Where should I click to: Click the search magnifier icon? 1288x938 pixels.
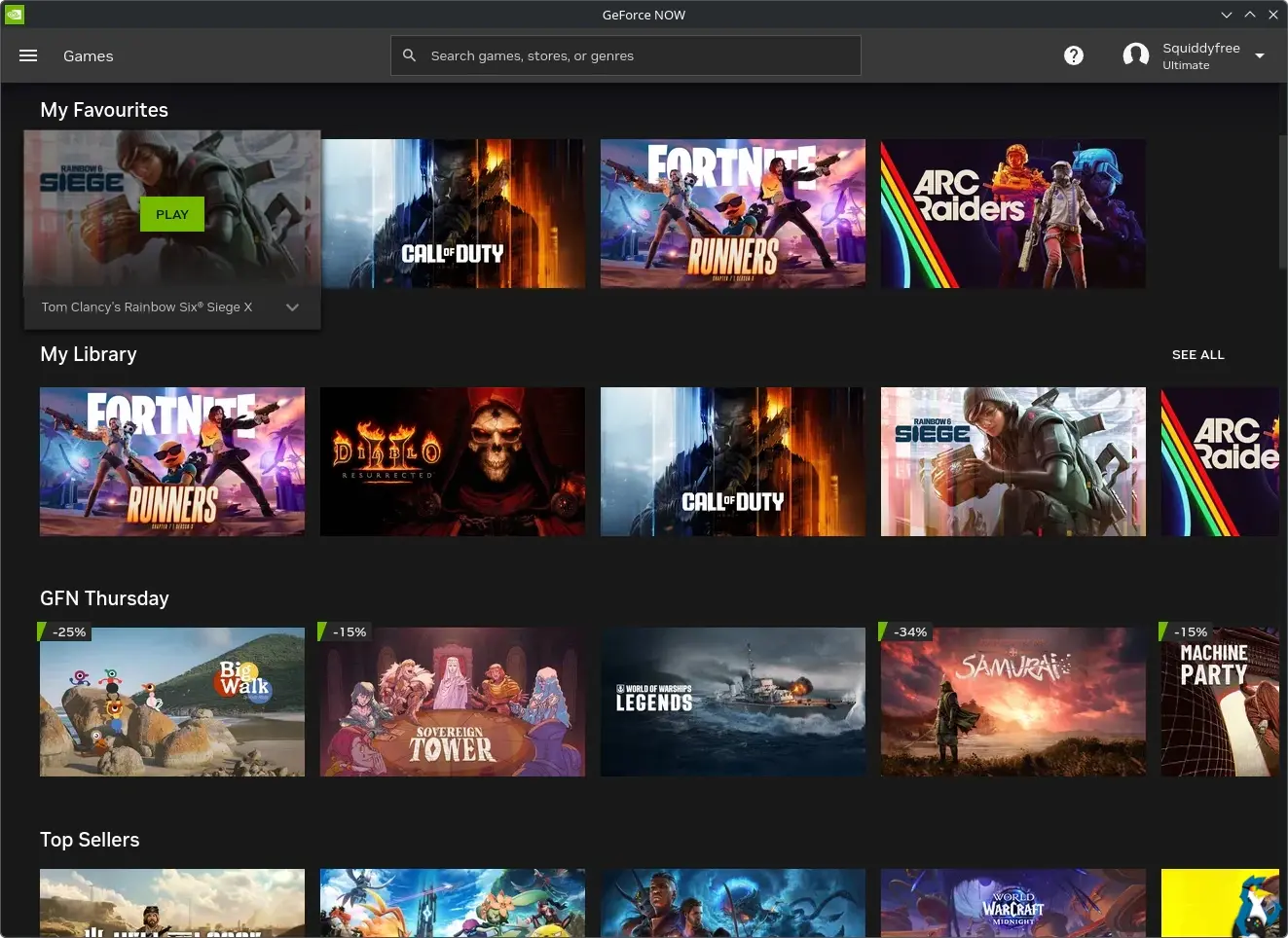pos(410,55)
